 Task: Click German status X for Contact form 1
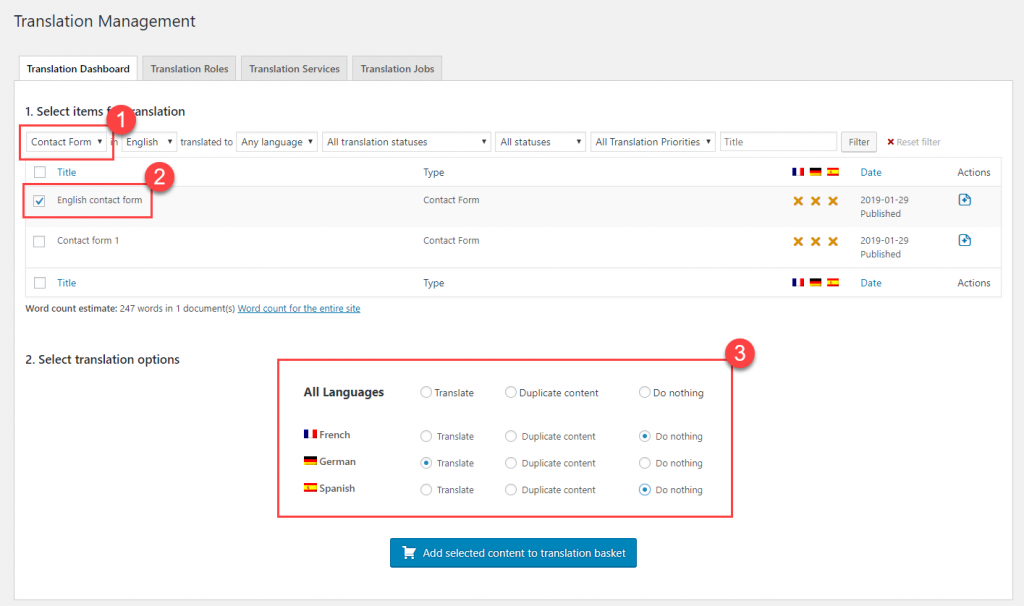coord(816,242)
